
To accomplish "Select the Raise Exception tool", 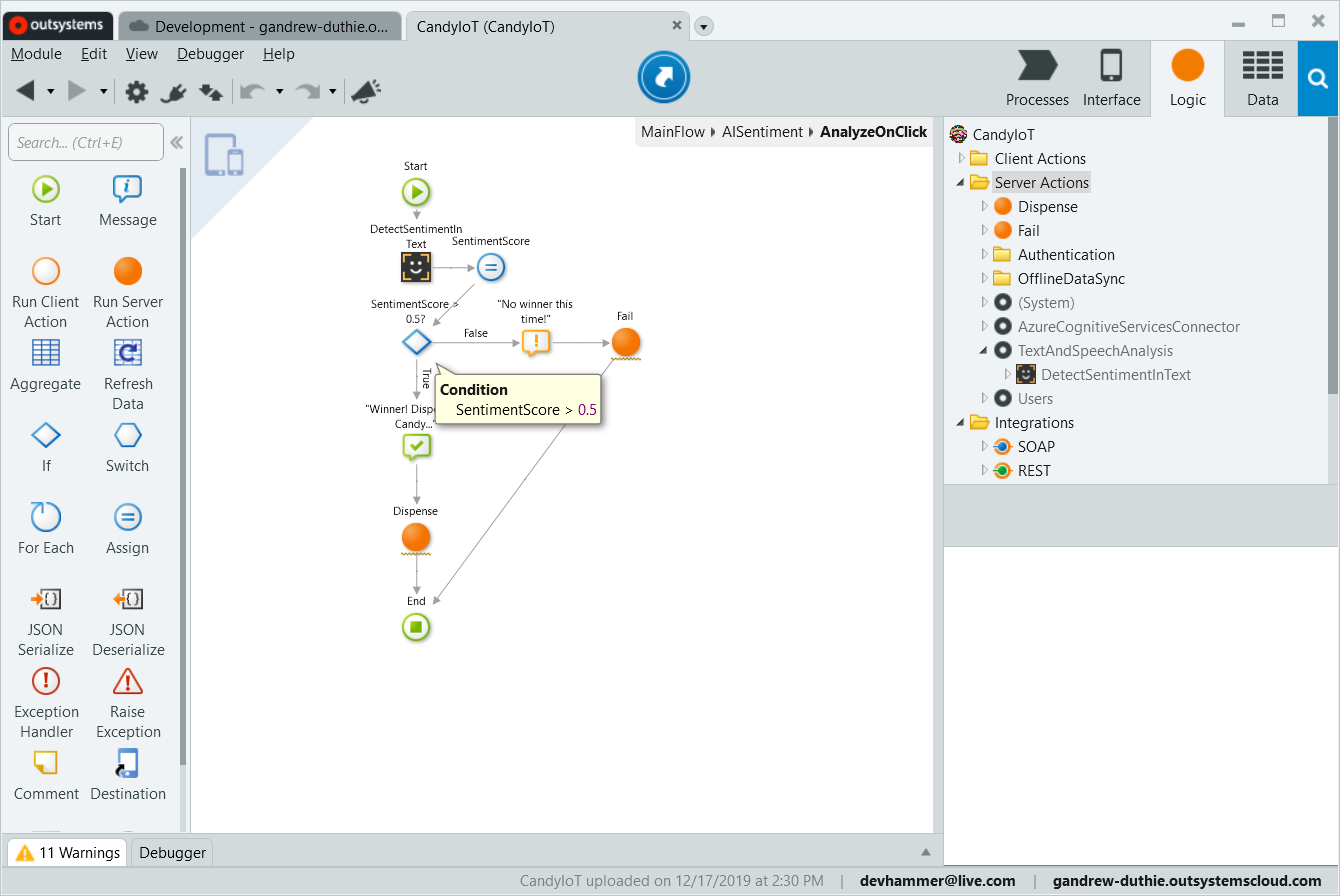I will (x=128, y=703).
